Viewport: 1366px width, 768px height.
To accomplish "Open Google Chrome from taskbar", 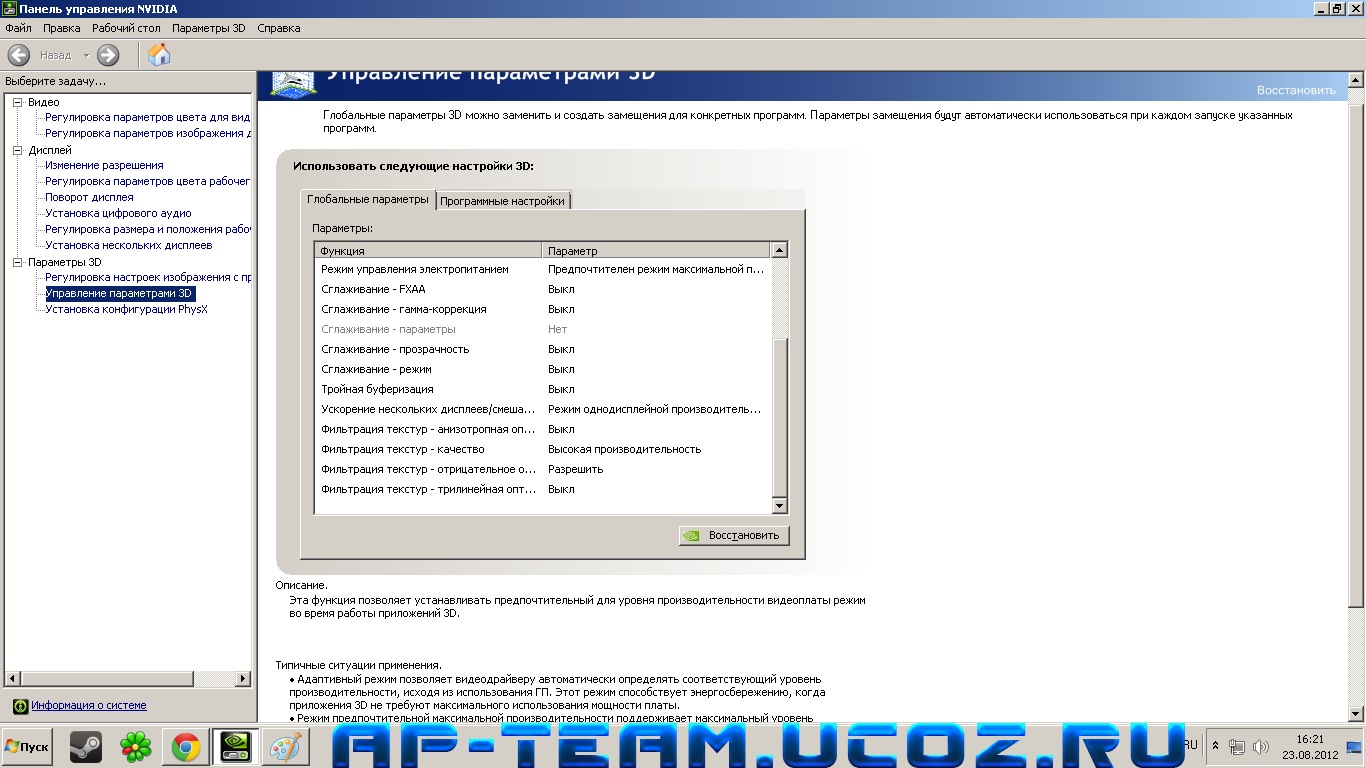I will [x=185, y=747].
